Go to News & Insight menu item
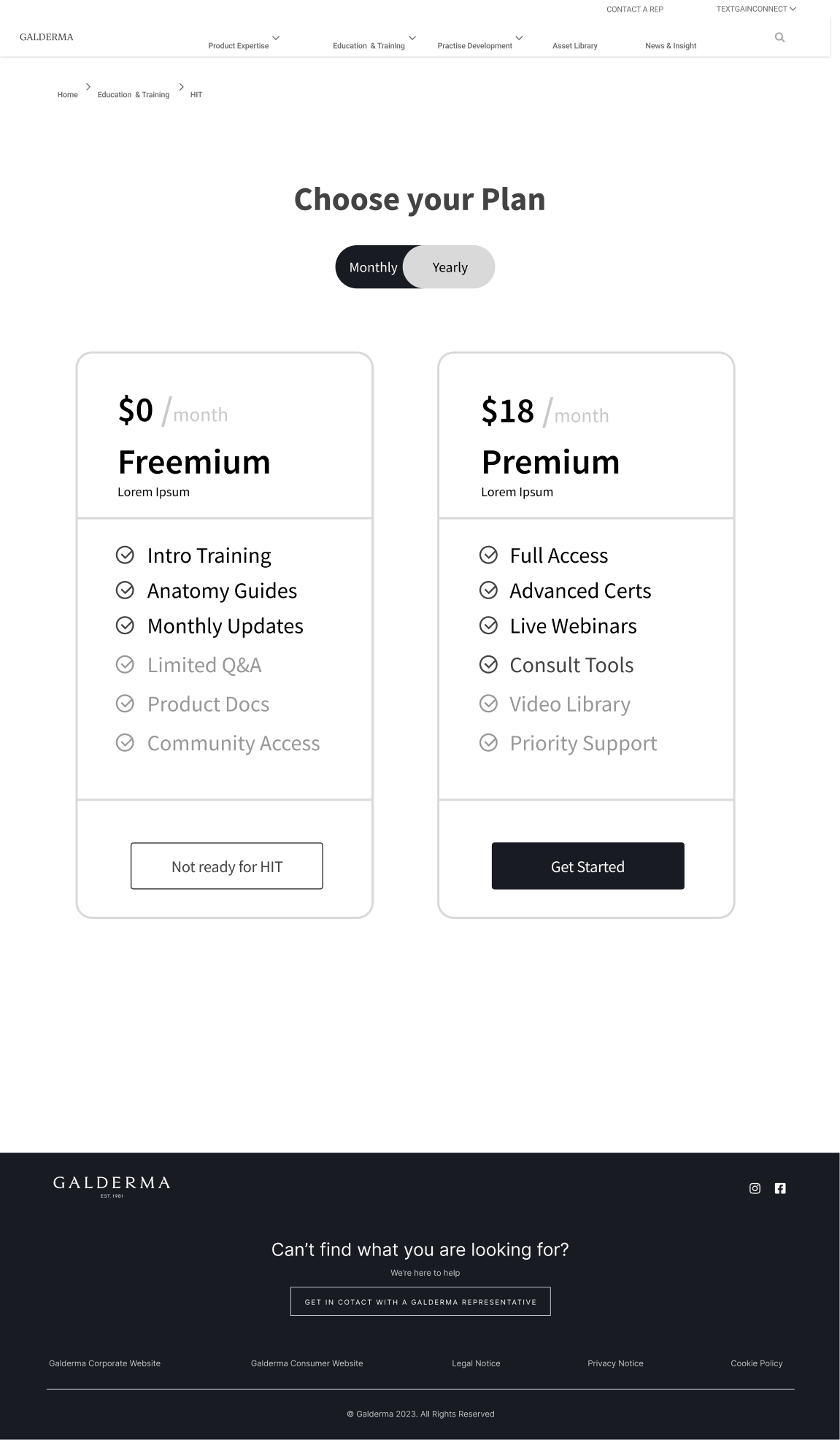Image resolution: width=840 pixels, height=1440 pixels. [670, 46]
